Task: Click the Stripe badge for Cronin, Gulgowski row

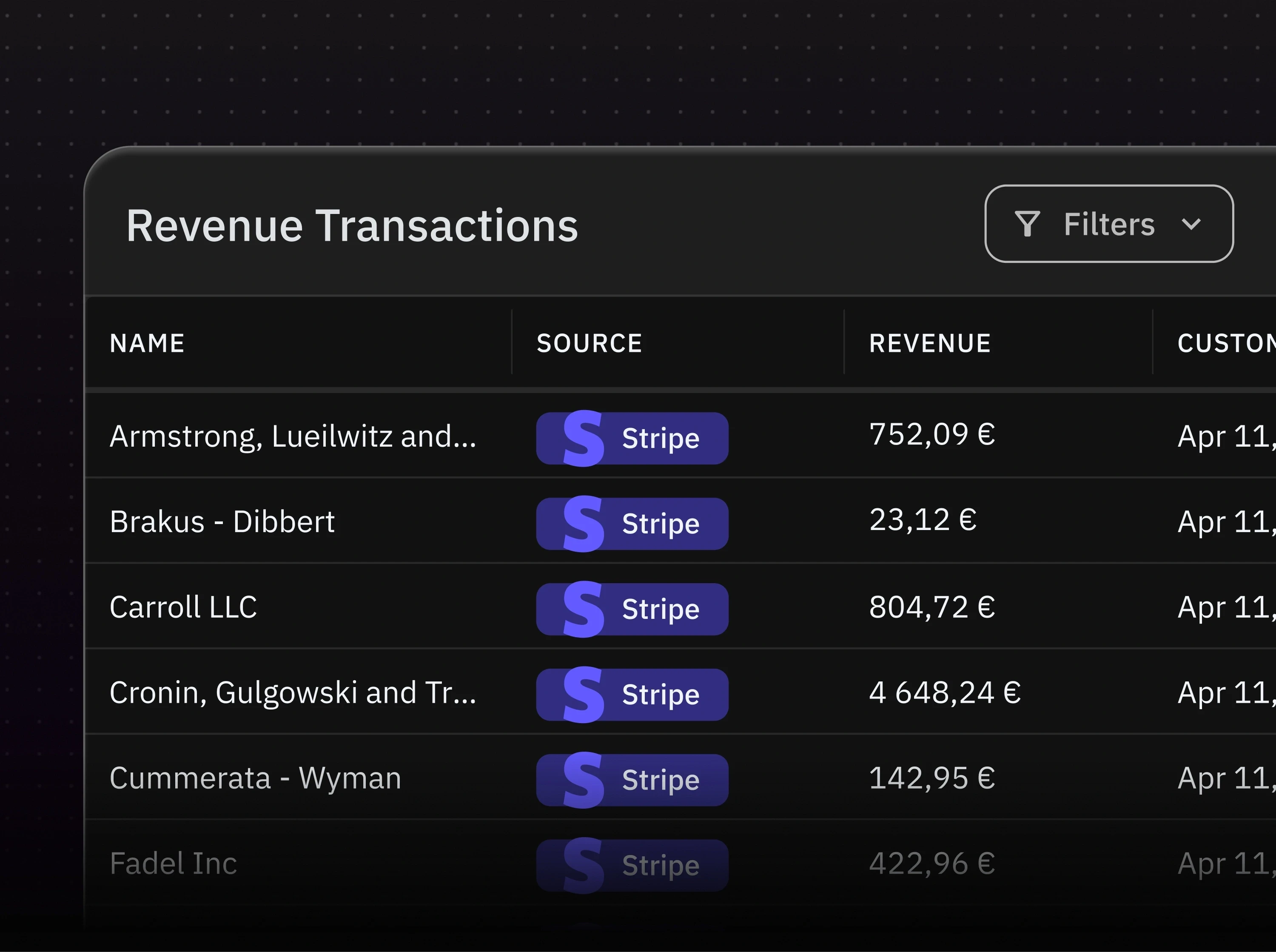Action: tap(632, 694)
